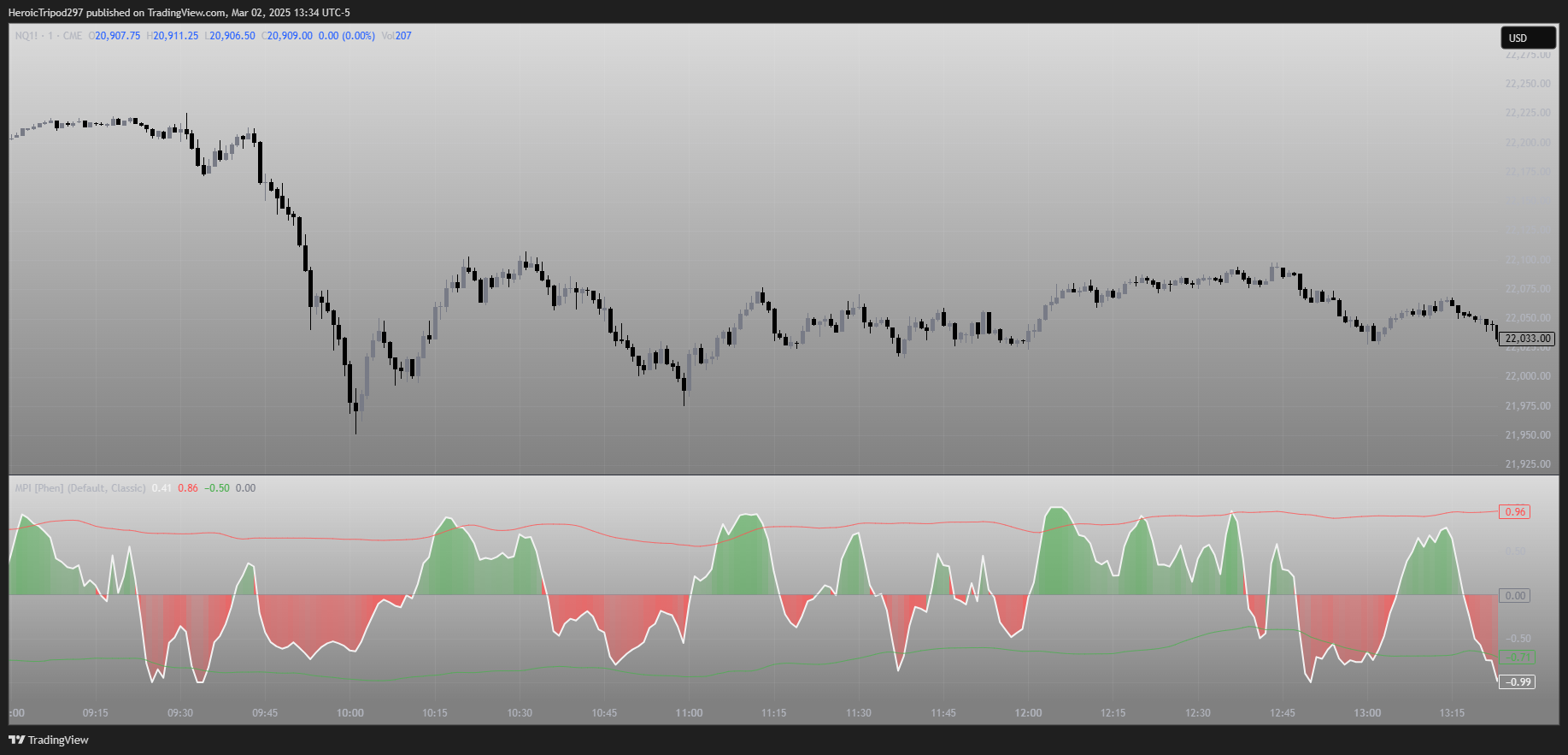Click the TradingView logo at bottom left
Screen dimensions: 1568x755
49,740
